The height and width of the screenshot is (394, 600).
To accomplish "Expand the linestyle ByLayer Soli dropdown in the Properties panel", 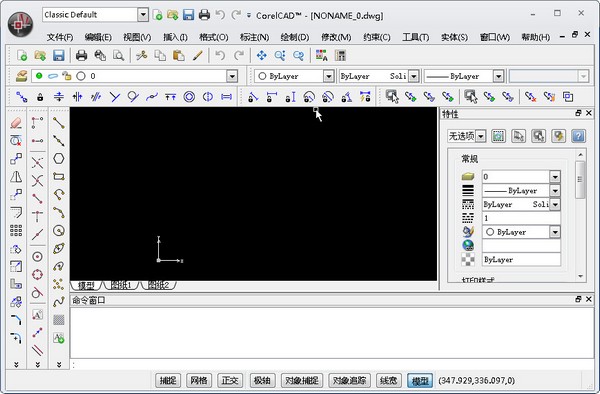I will pos(555,204).
